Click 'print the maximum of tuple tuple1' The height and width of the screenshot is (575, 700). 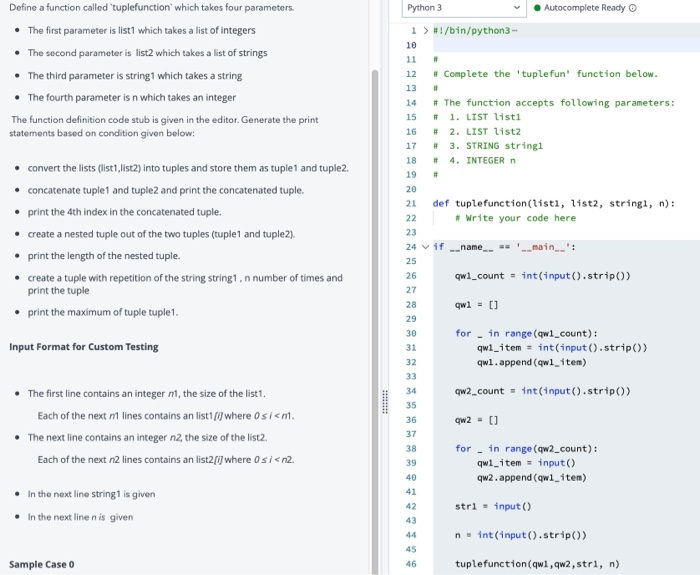pos(103,312)
